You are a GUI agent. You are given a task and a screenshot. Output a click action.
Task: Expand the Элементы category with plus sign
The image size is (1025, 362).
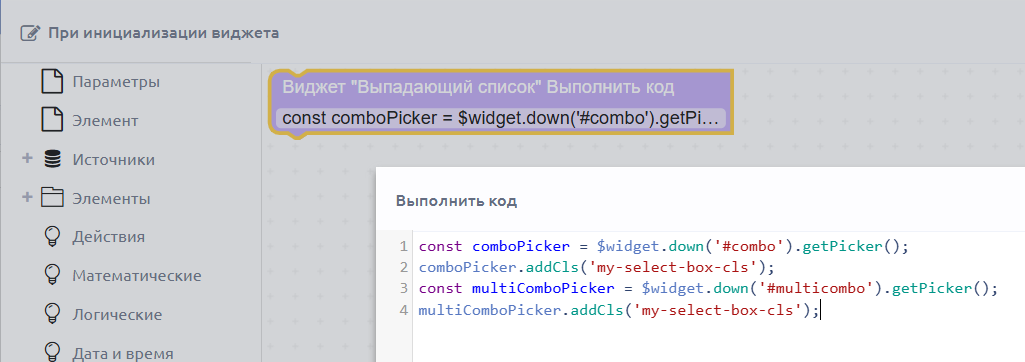(x=27, y=197)
